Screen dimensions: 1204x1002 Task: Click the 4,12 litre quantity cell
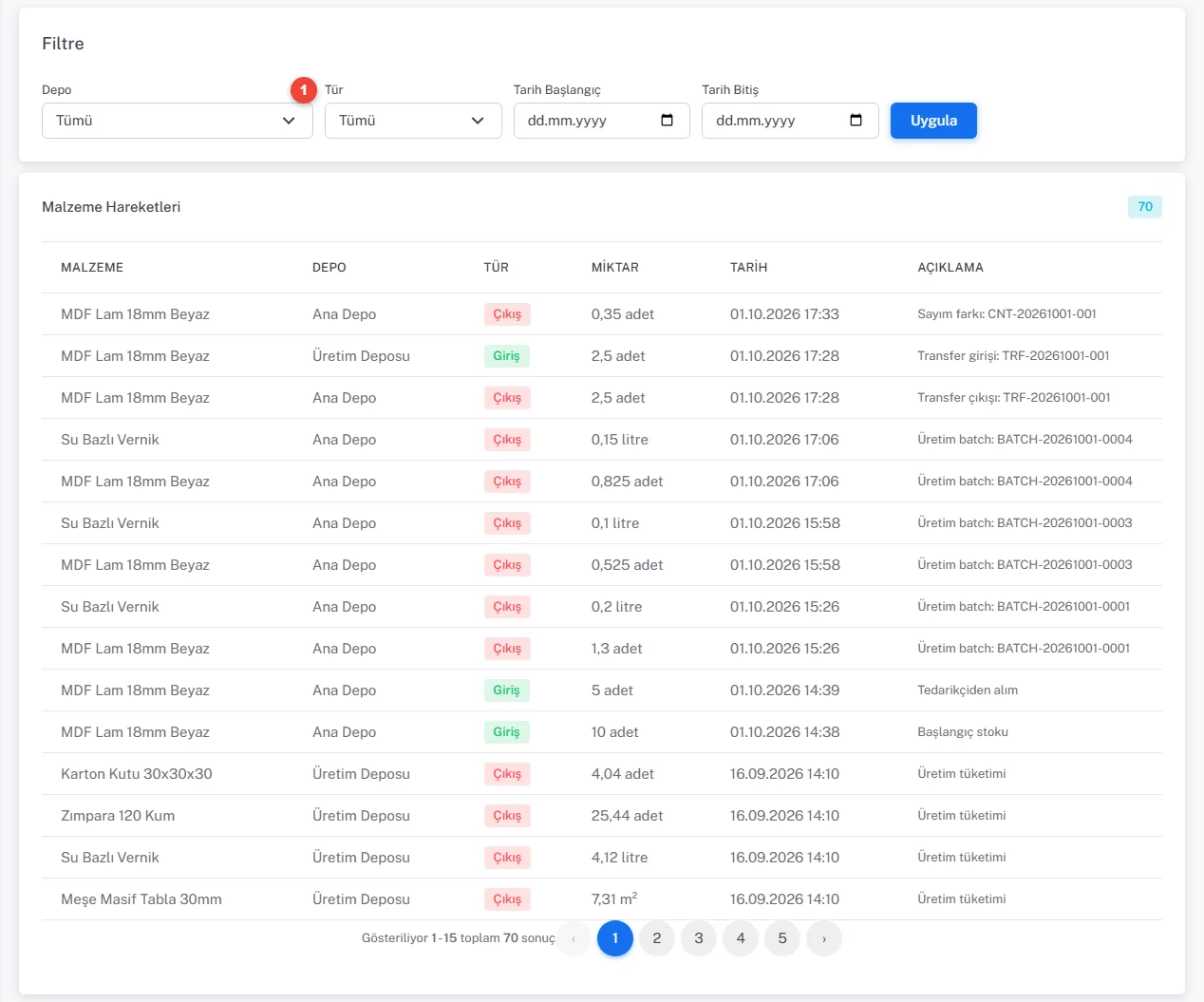(619, 858)
